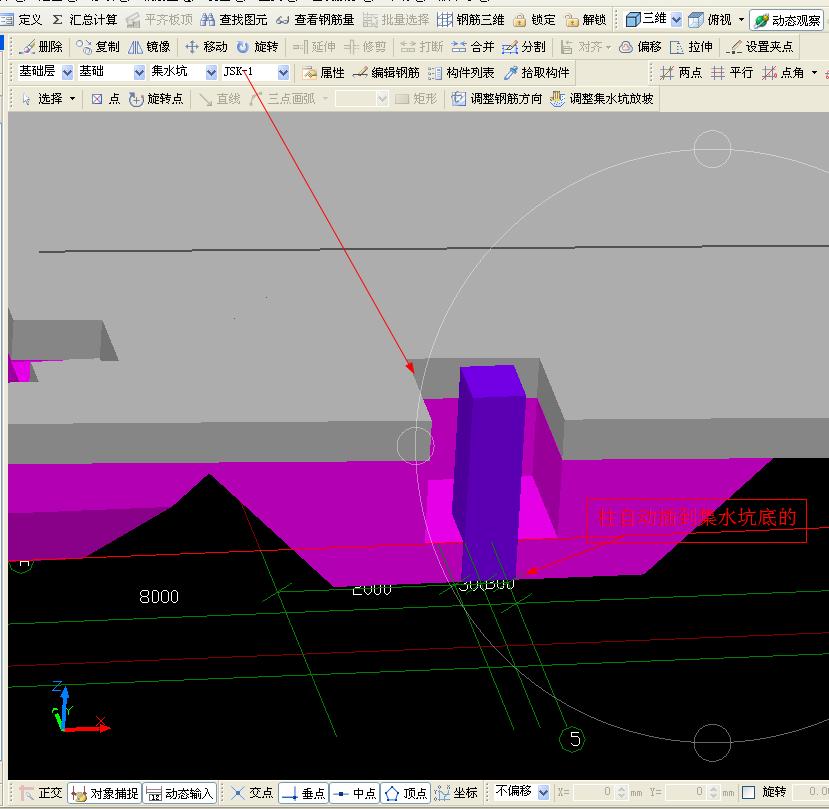Open 属性 properties panel

(x=324, y=73)
